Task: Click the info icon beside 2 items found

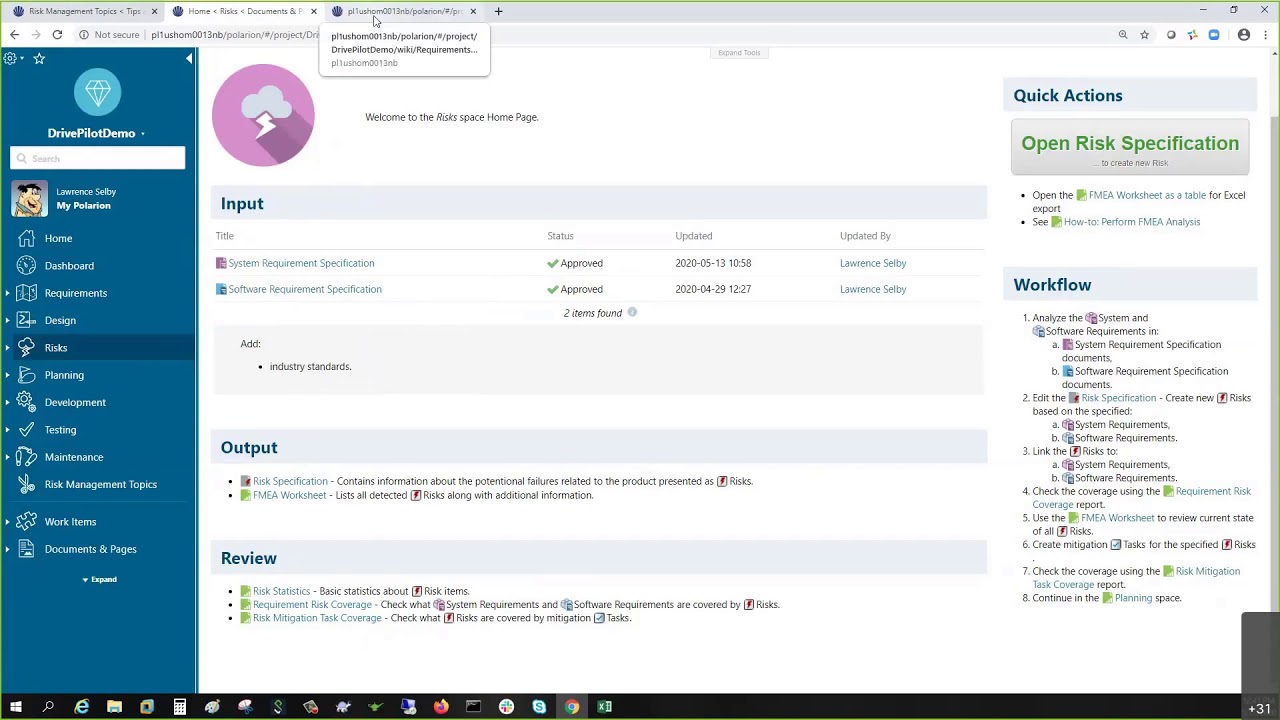Action: pyautogui.click(x=632, y=313)
